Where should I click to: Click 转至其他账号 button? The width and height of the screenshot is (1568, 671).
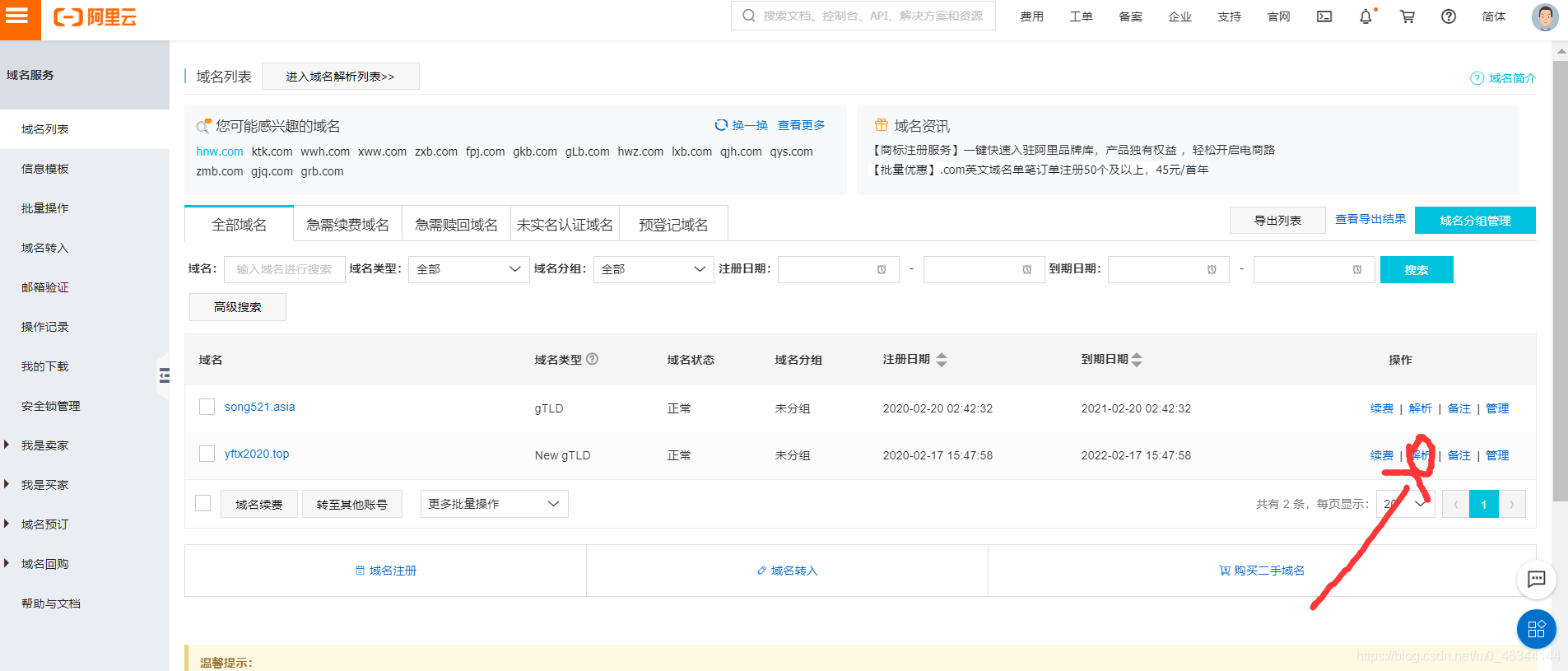[x=351, y=504]
